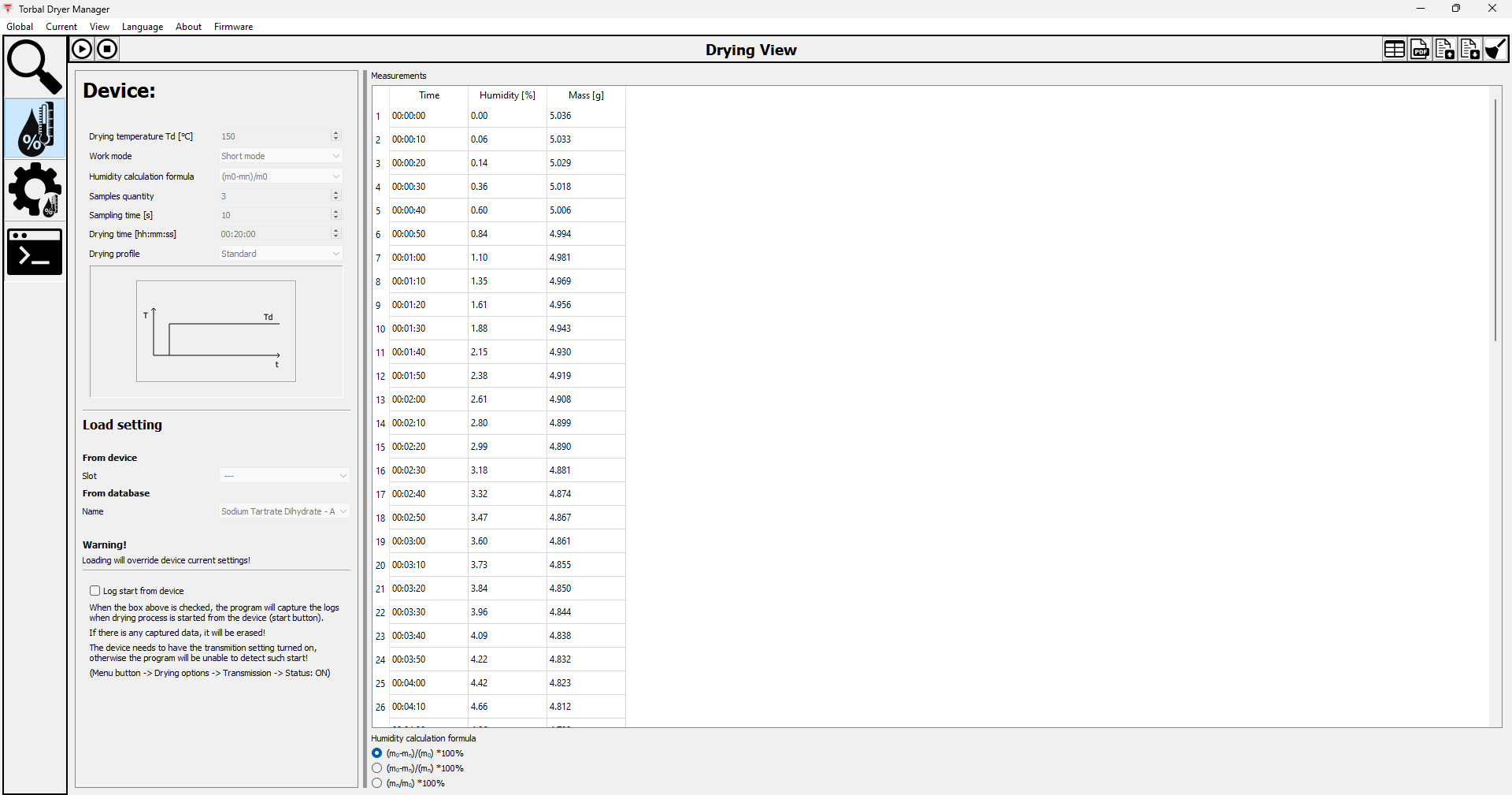The height and width of the screenshot is (795, 1512).
Task: Adjust the Sampling time stepper arrows
Action: (x=335, y=214)
